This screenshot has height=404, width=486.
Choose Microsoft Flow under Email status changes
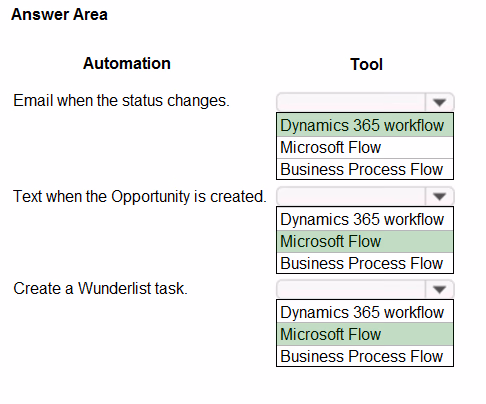coord(365,147)
